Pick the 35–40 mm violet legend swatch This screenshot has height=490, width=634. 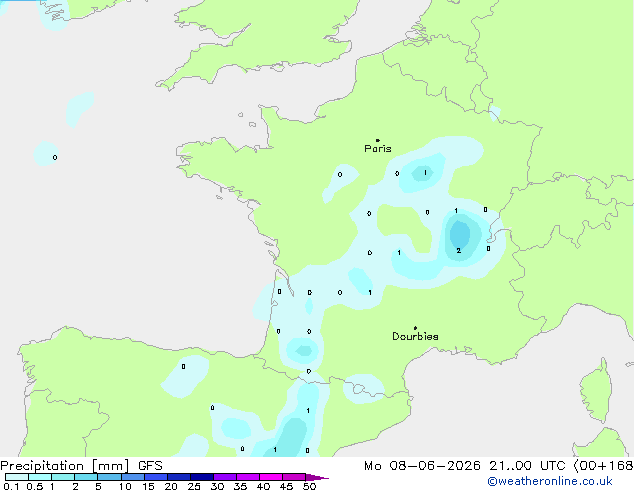pyautogui.click(x=247, y=477)
